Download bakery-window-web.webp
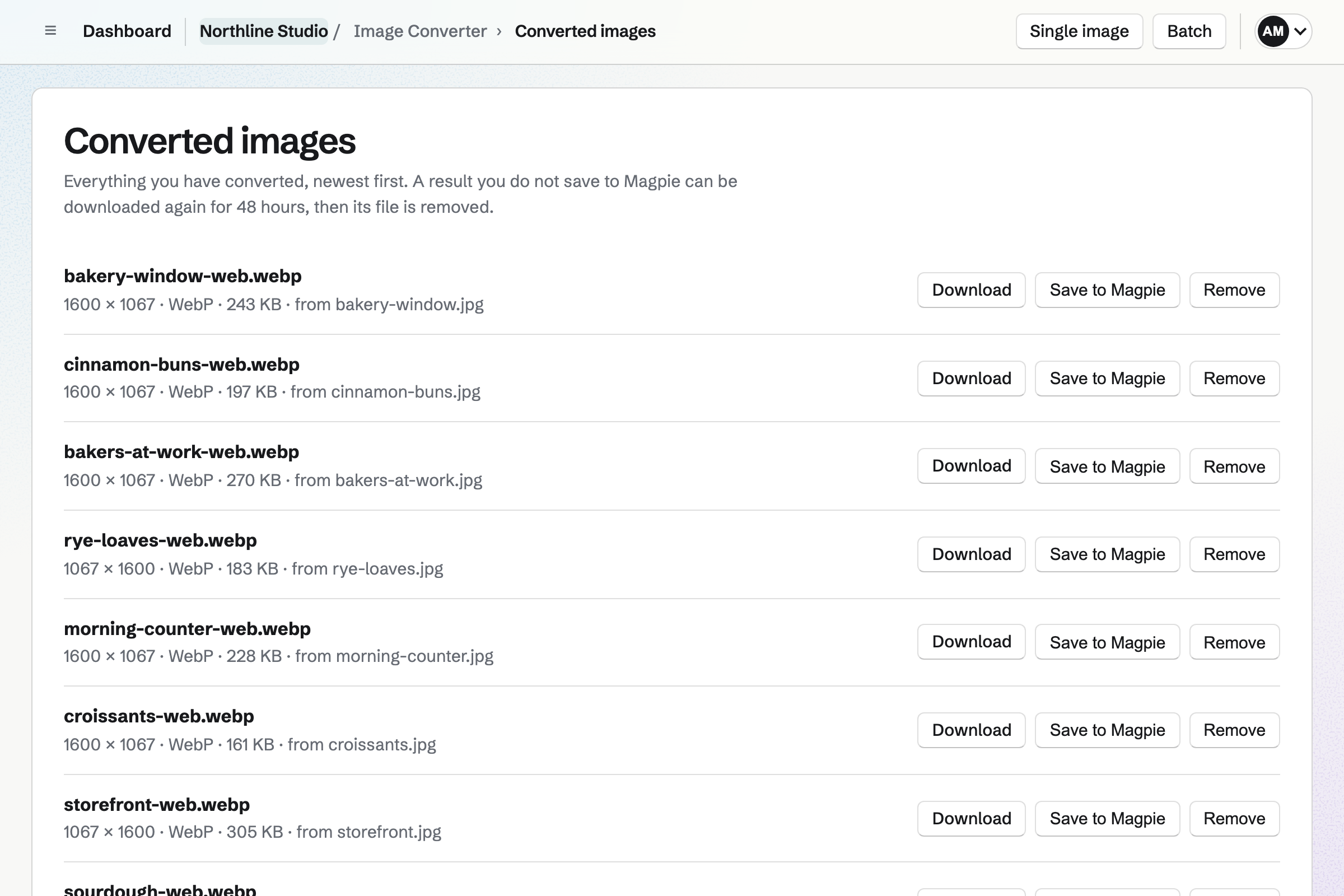1344x896 pixels. coord(972,290)
